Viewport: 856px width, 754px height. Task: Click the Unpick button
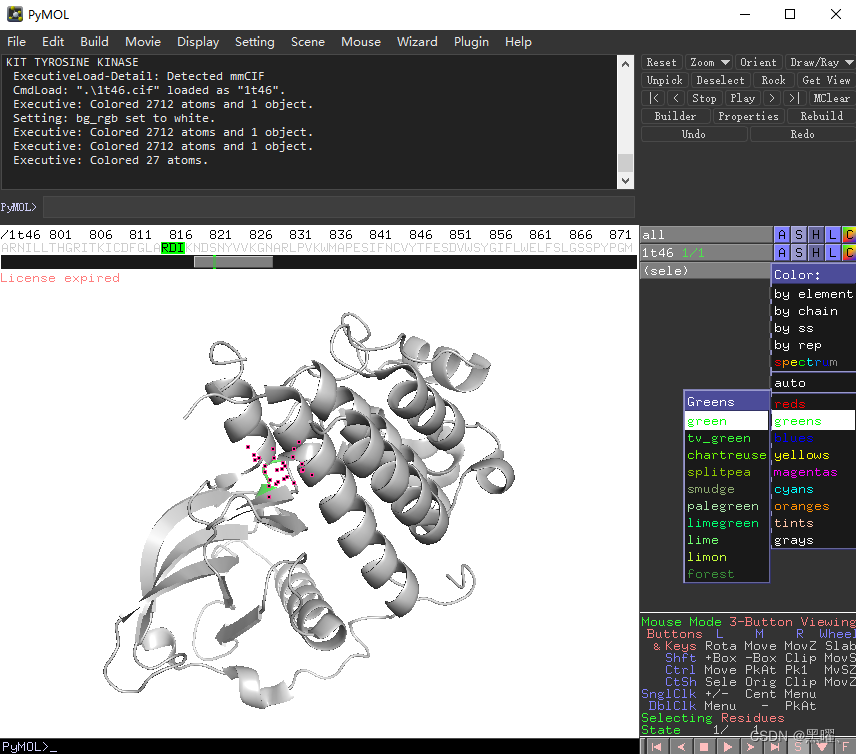coord(664,80)
